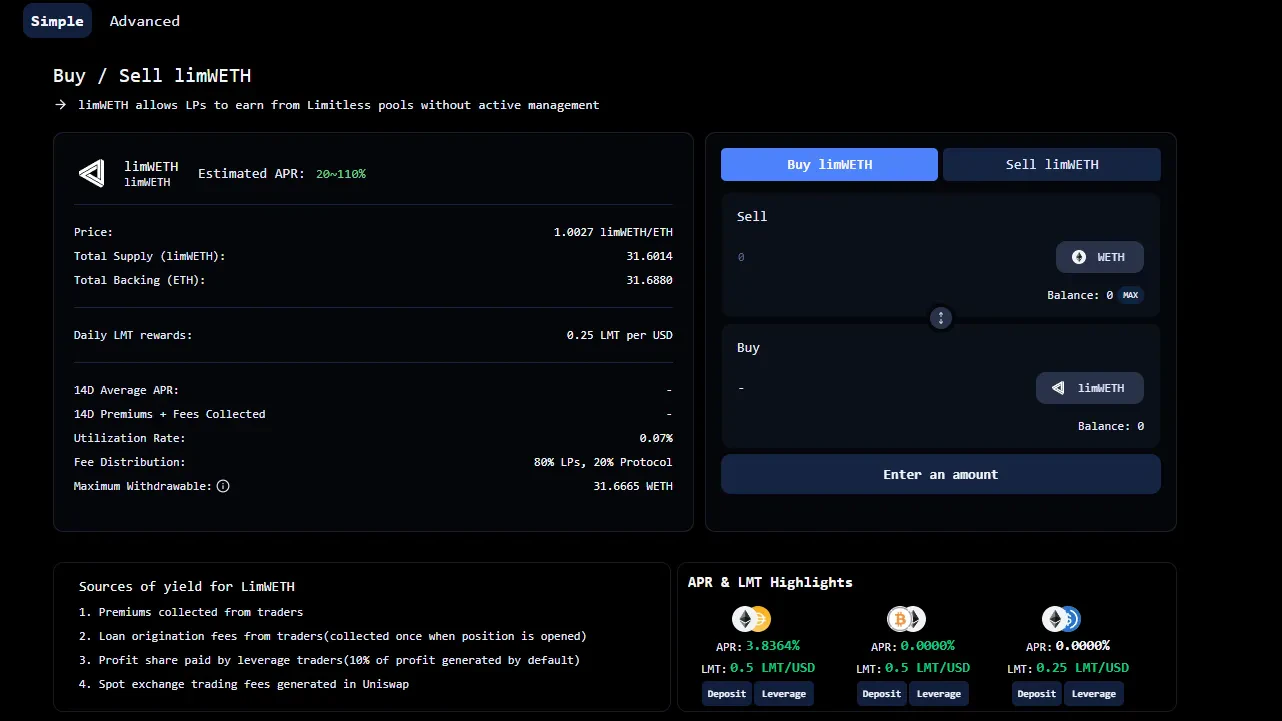The image size is (1282, 721).
Task: Click Leverage under the 0.25 LMT/USD pair
Action: pyautogui.click(x=1094, y=694)
